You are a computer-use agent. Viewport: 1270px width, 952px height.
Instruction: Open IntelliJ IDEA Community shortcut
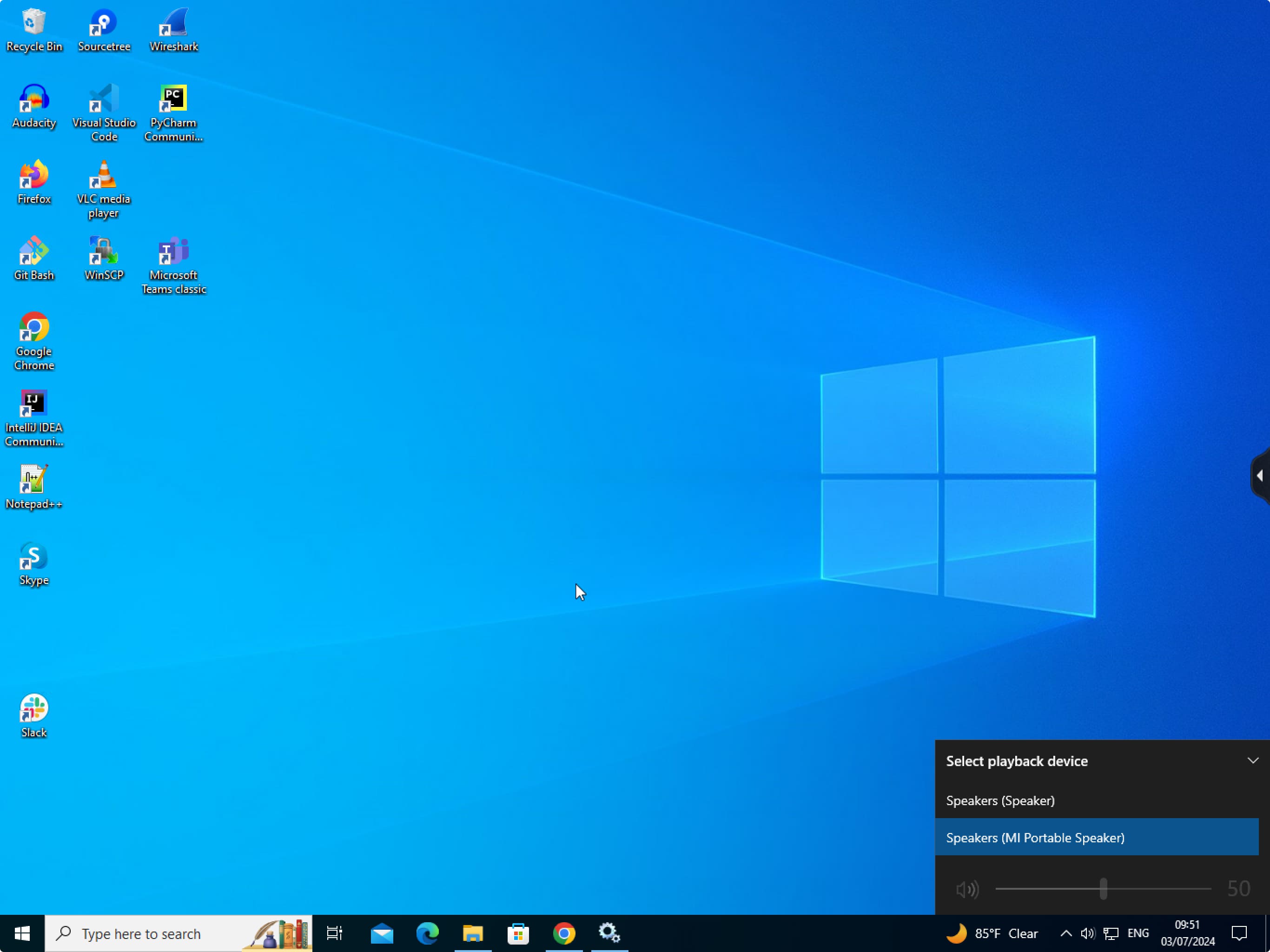coord(34,418)
